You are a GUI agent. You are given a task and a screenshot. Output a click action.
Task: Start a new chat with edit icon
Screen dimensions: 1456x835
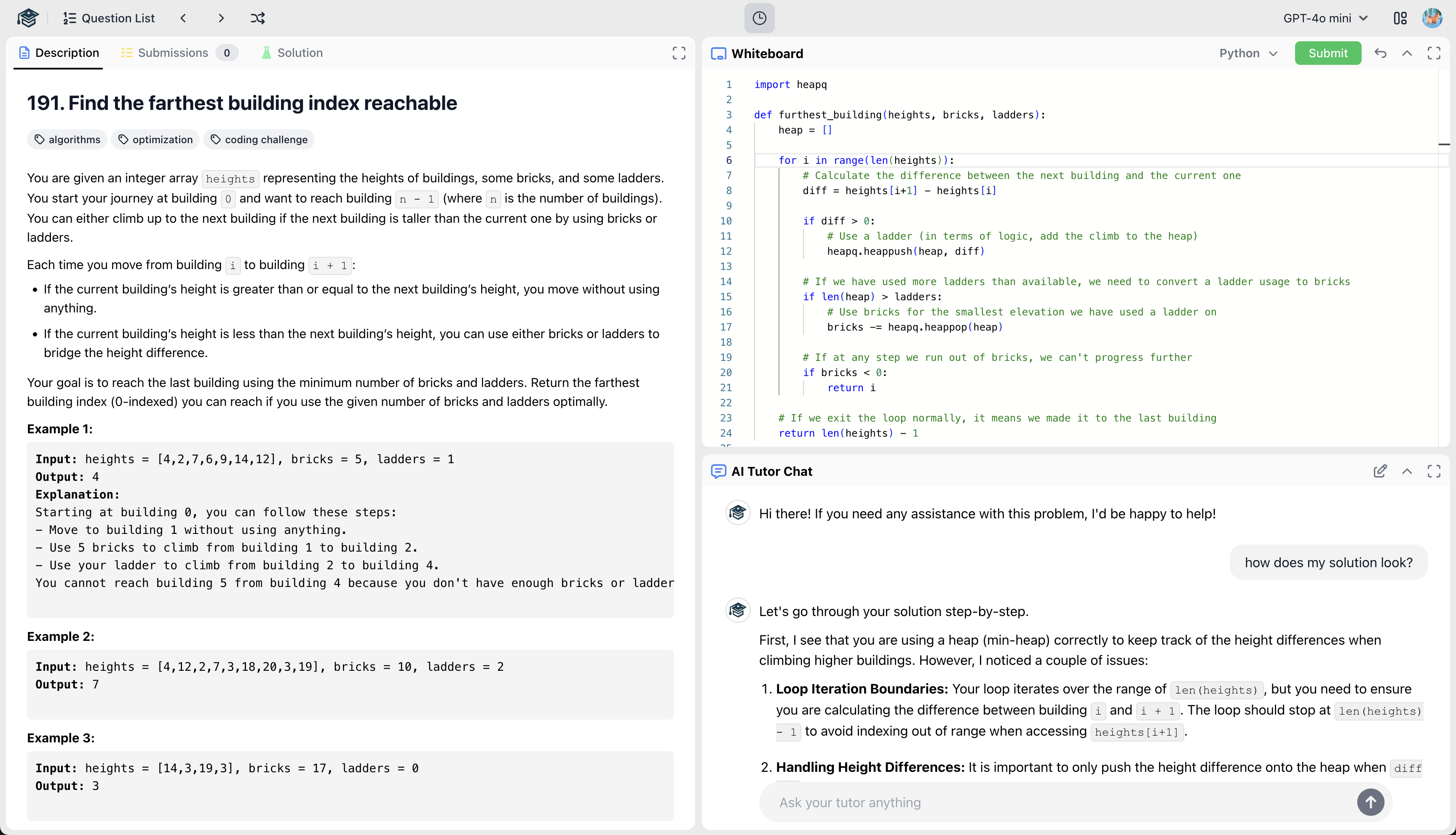point(1380,472)
